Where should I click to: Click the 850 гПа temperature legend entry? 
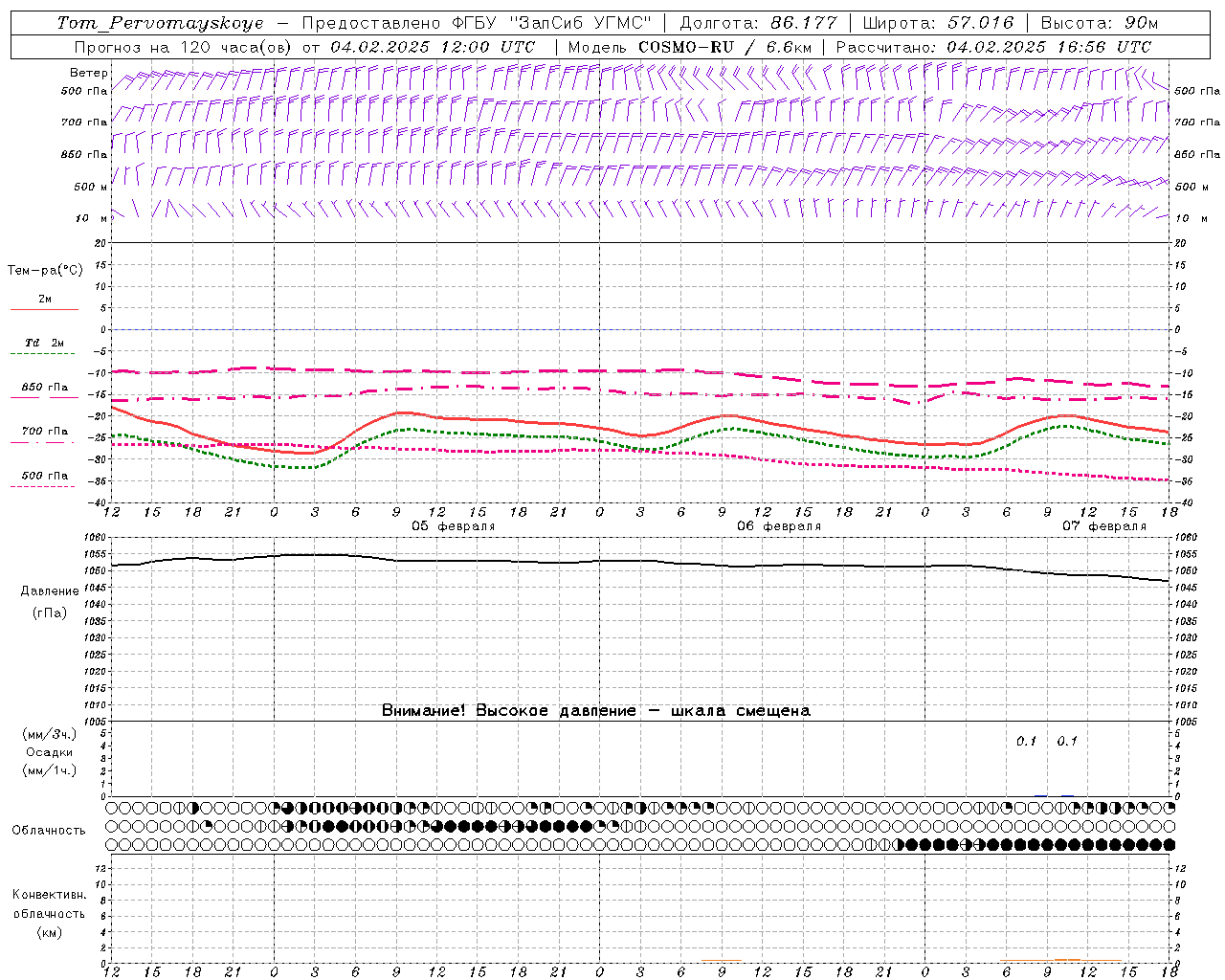click(44, 388)
